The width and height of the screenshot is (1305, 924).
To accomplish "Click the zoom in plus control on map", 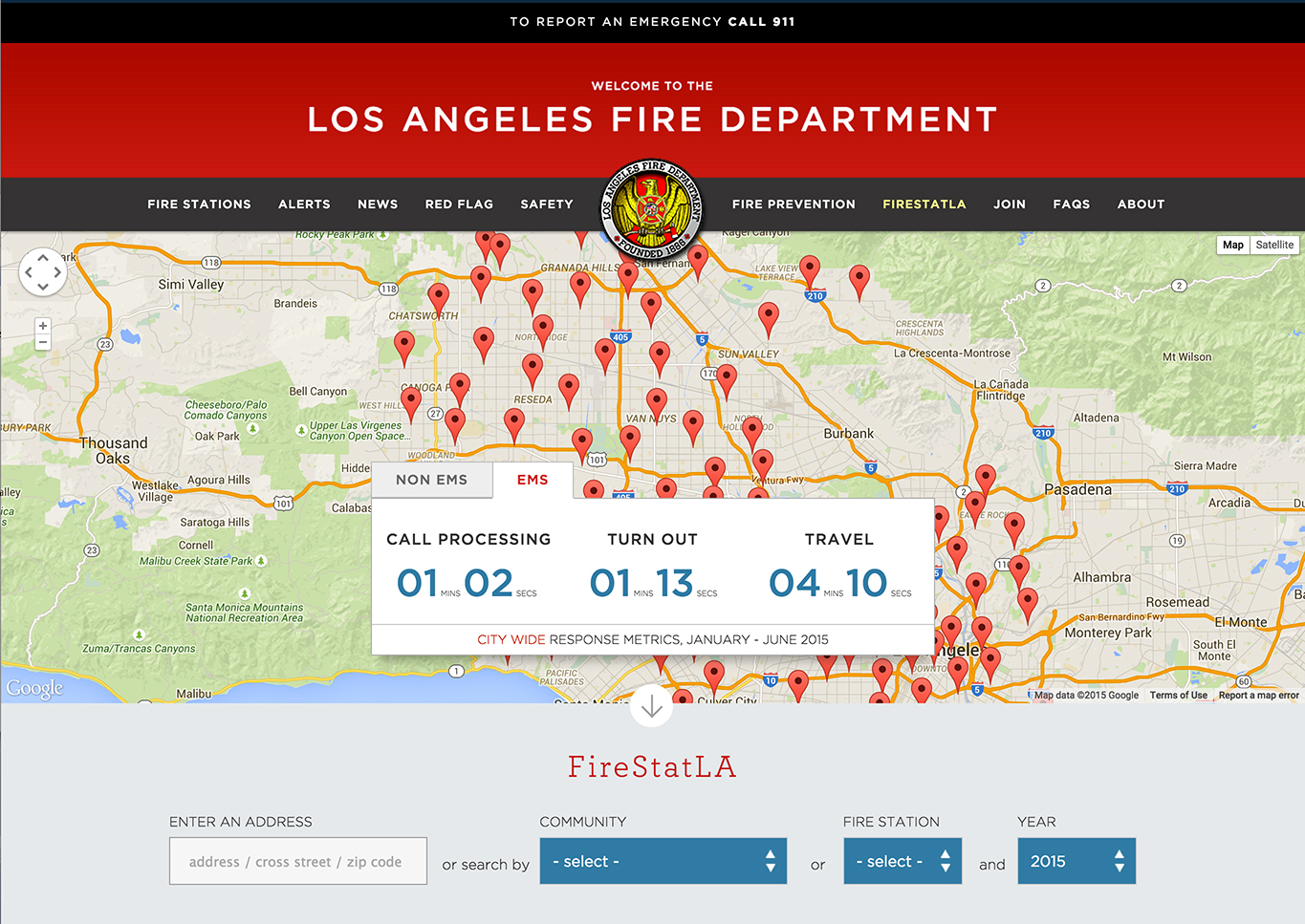I will [42, 325].
